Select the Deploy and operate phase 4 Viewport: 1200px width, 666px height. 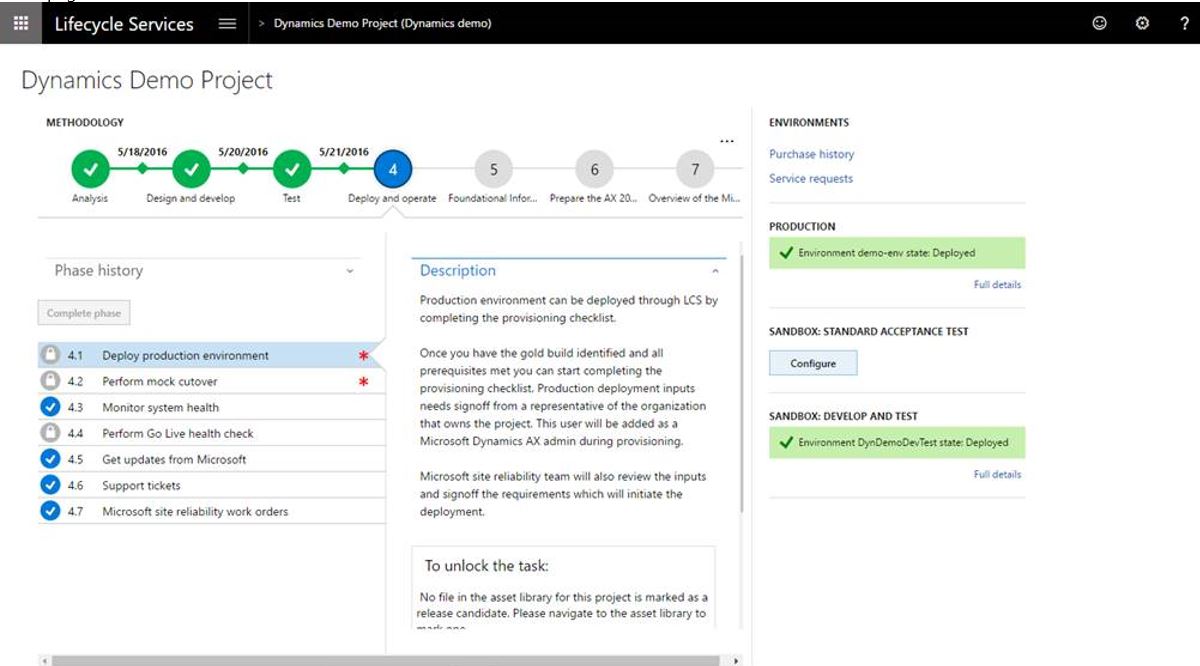point(392,170)
